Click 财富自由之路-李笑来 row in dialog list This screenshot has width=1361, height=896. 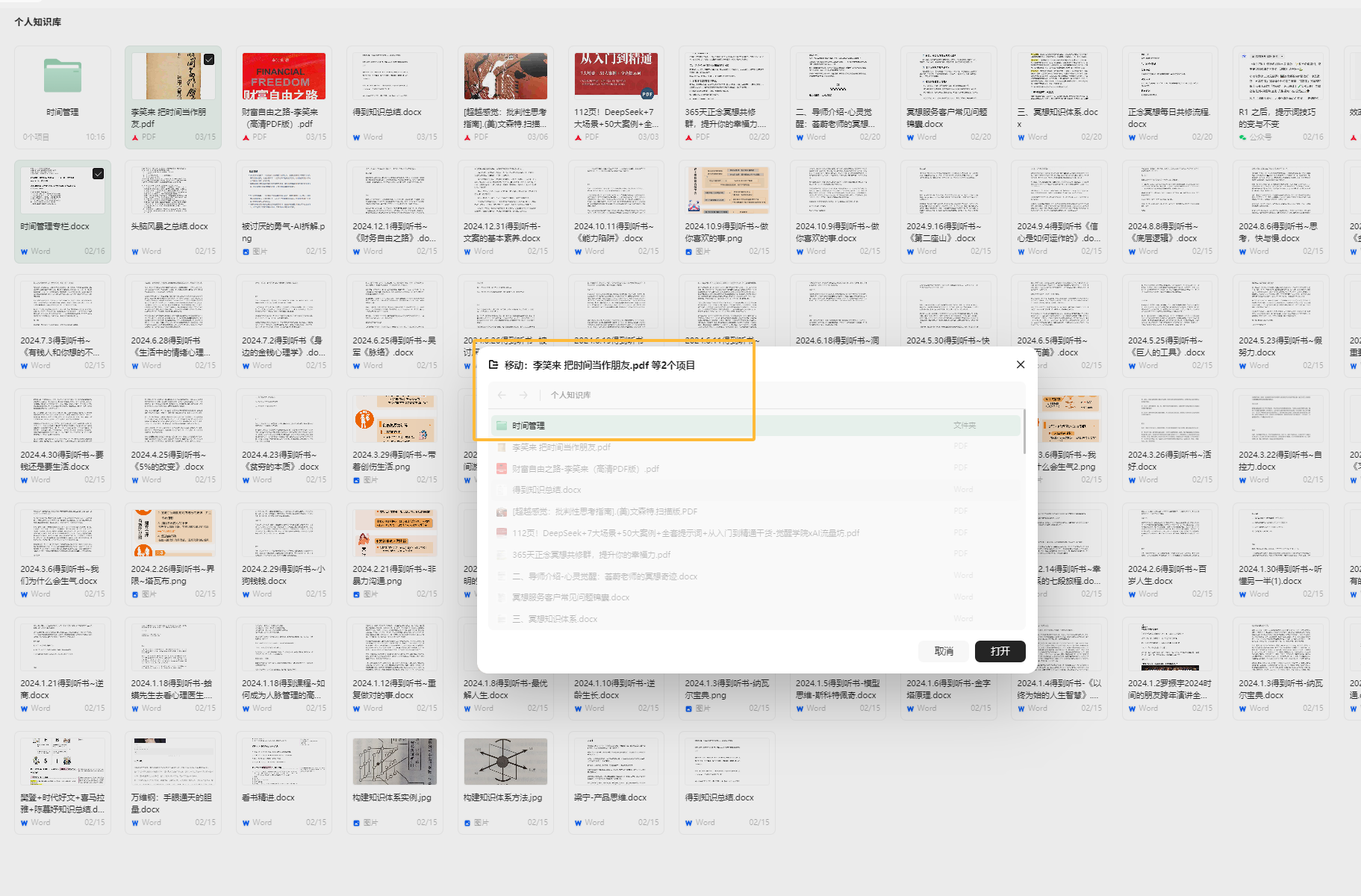[x=586, y=469]
